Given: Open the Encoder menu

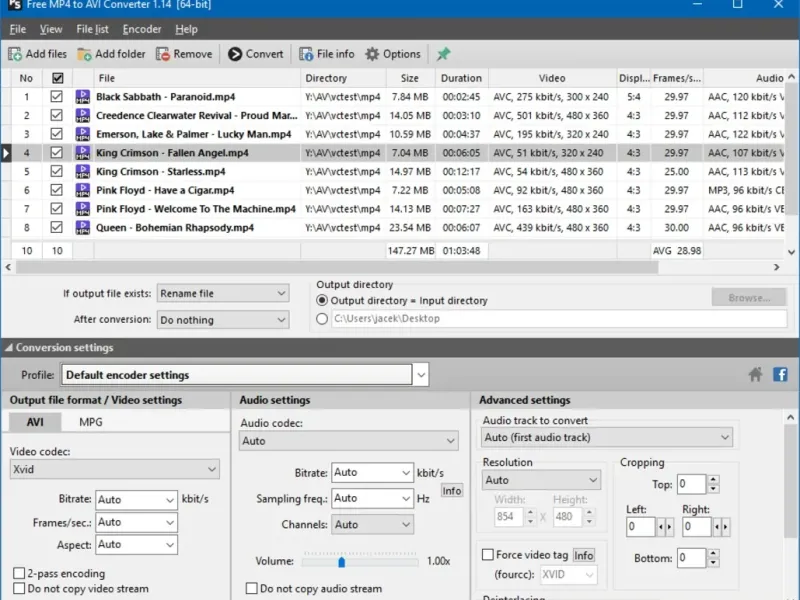Looking at the screenshot, I should [x=142, y=30].
